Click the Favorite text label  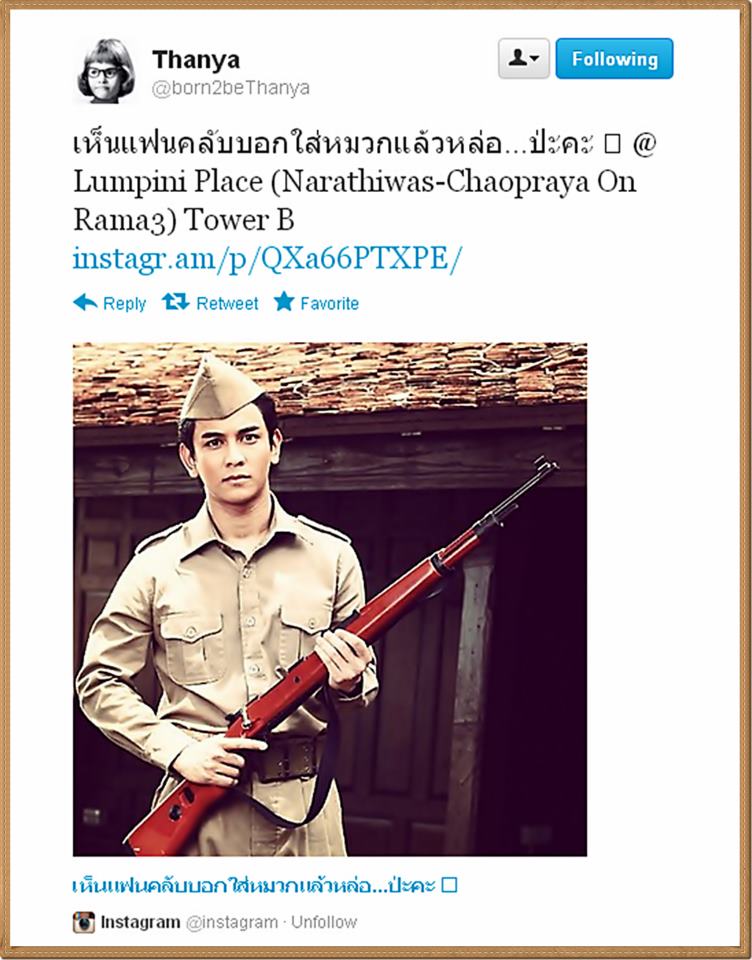click(x=329, y=304)
